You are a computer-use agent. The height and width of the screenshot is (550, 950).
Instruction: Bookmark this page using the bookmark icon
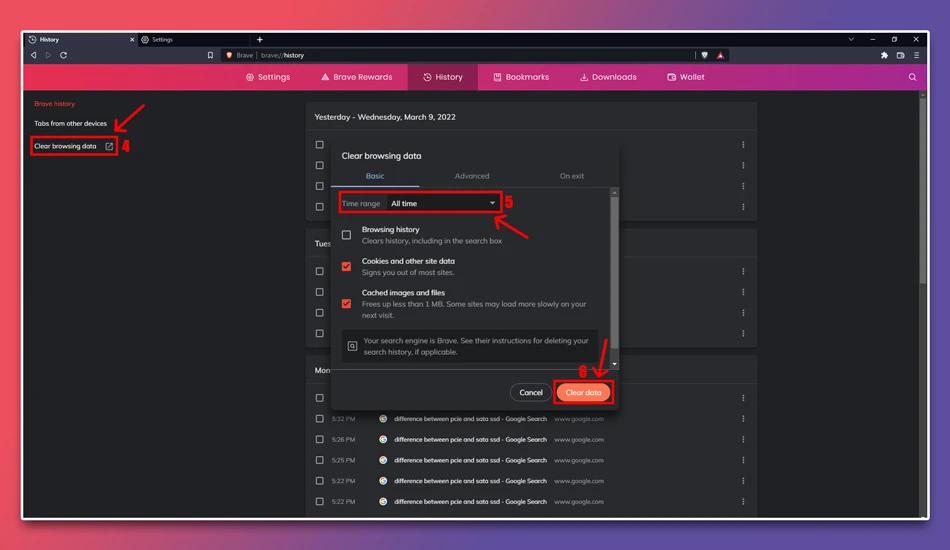[210, 55]
